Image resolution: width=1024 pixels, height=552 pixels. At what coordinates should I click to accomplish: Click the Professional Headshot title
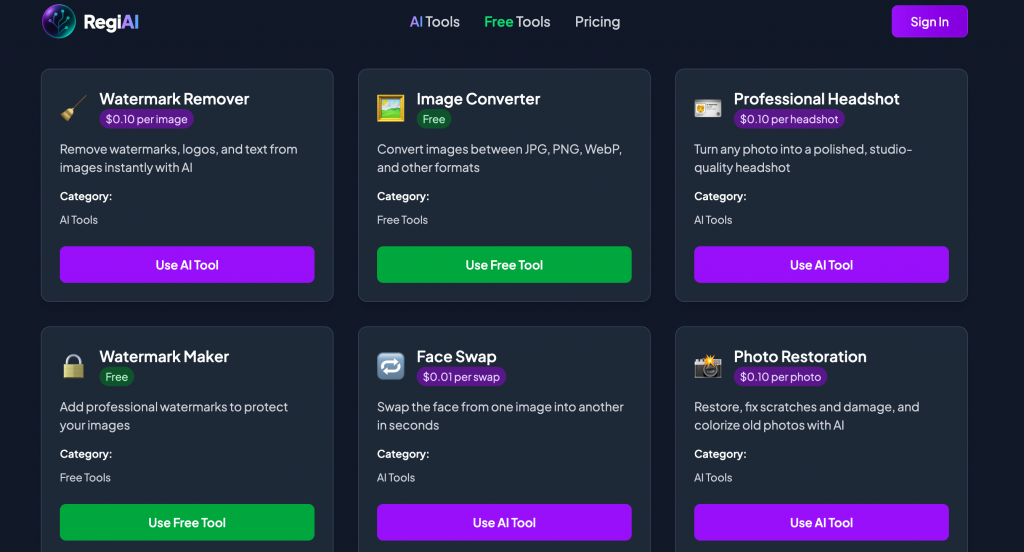[x=816, y=99]
